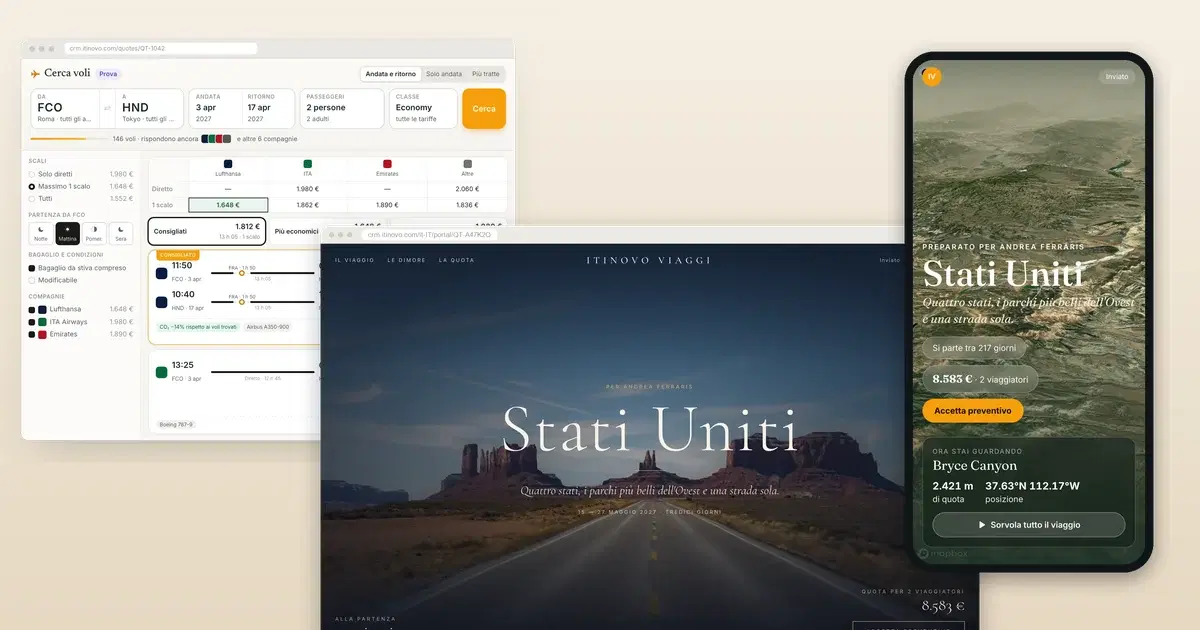Open the Andata date field 3 apr
The image size is (1200, 630).
(x=215, y=108)
